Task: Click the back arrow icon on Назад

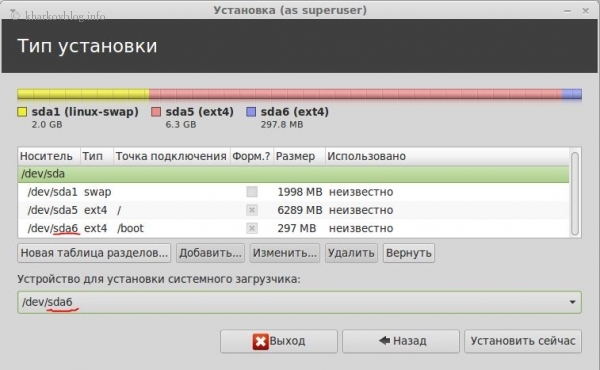Action: (384, 340)
